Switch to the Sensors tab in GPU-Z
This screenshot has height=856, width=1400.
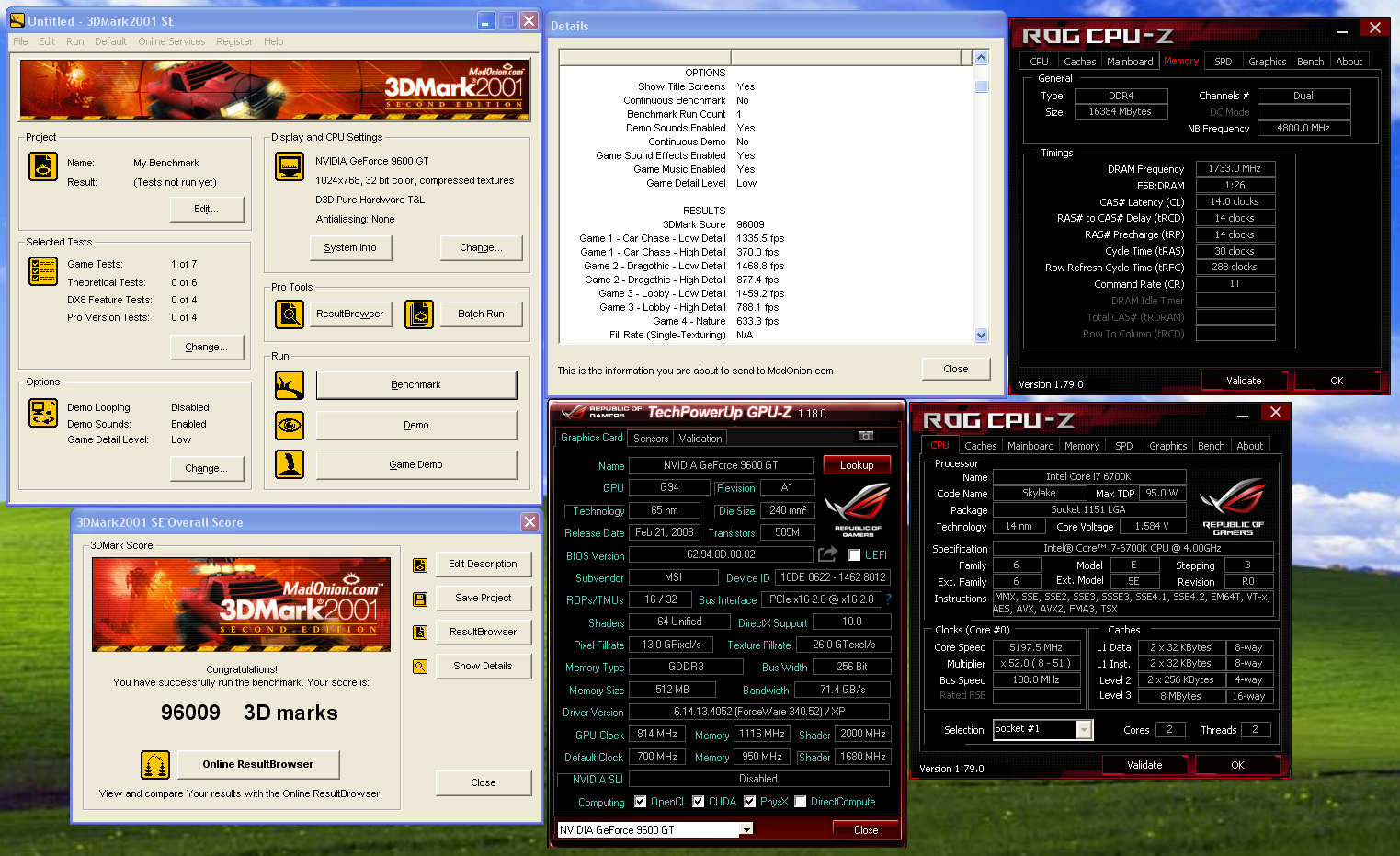point(651,439)
